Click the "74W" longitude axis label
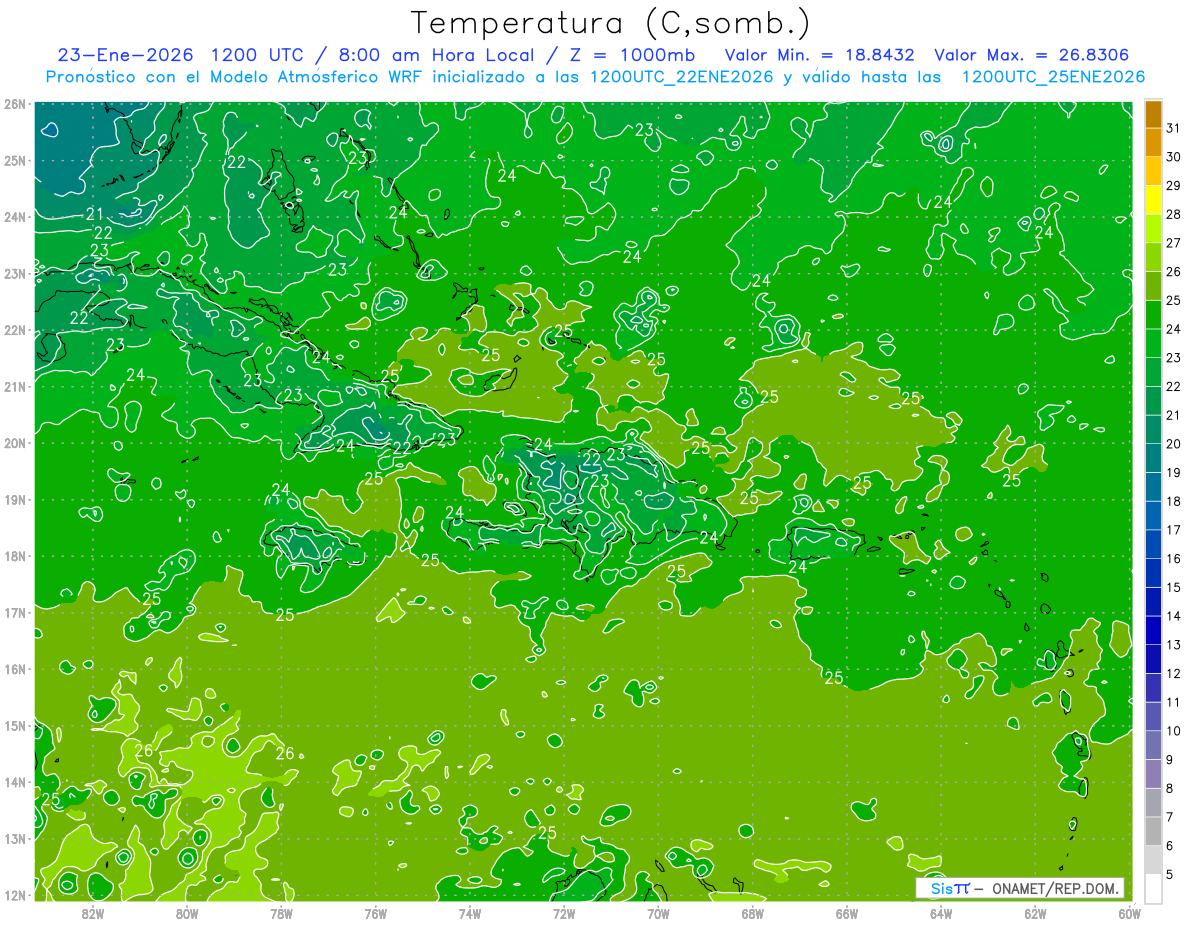 470,912
